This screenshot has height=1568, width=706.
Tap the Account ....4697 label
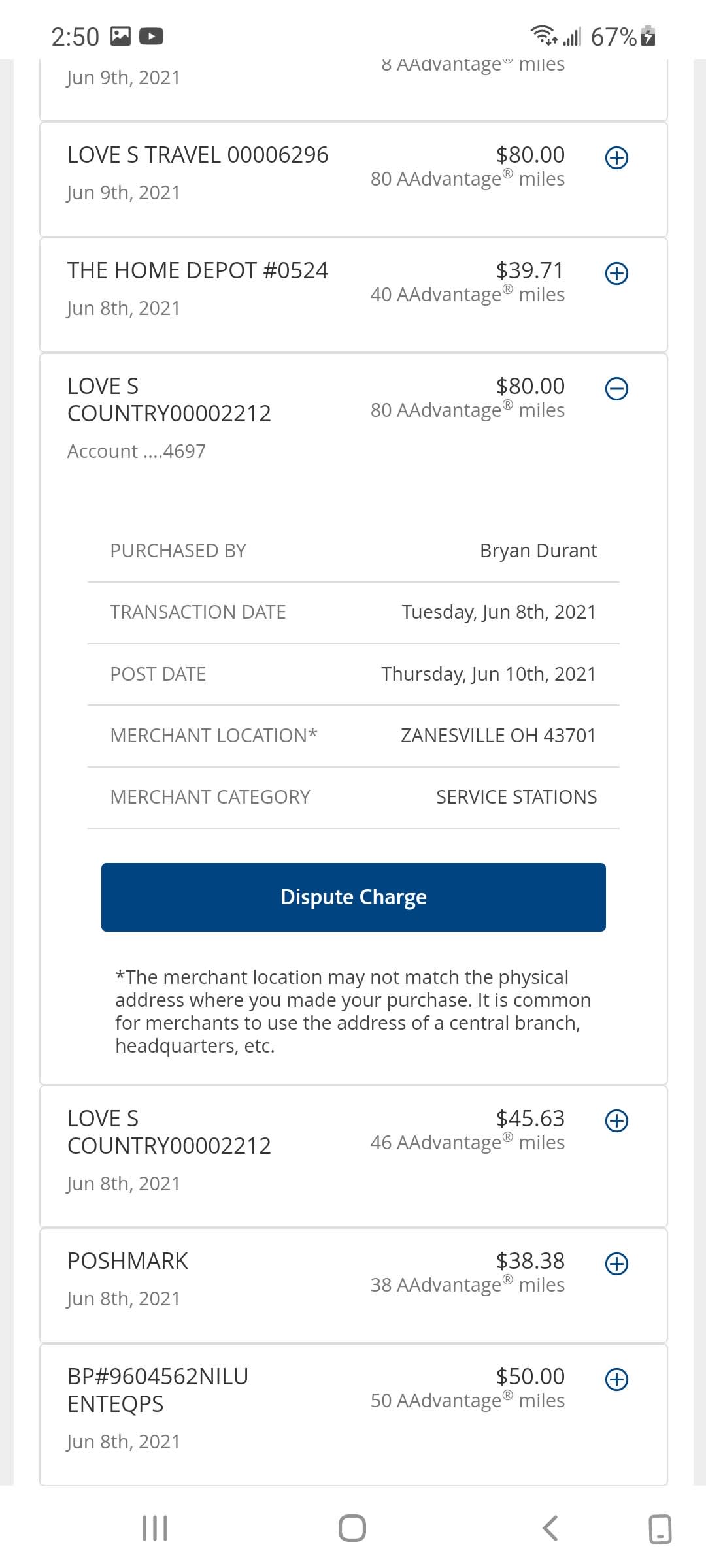pos(137,451)
